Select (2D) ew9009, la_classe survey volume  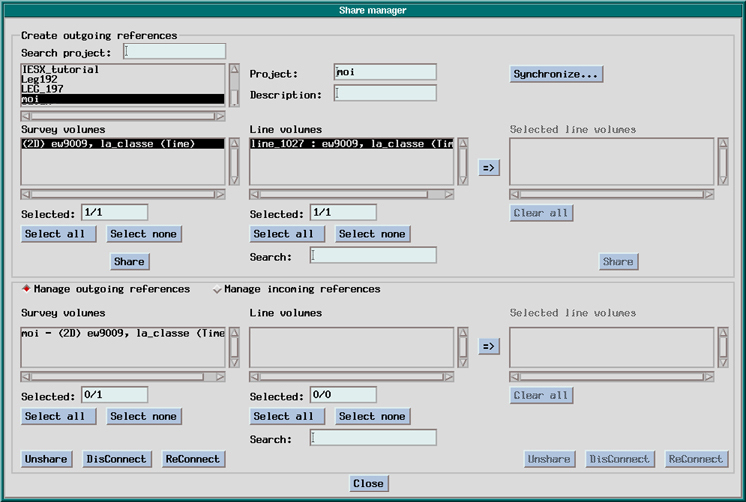(x=123, y=144)
